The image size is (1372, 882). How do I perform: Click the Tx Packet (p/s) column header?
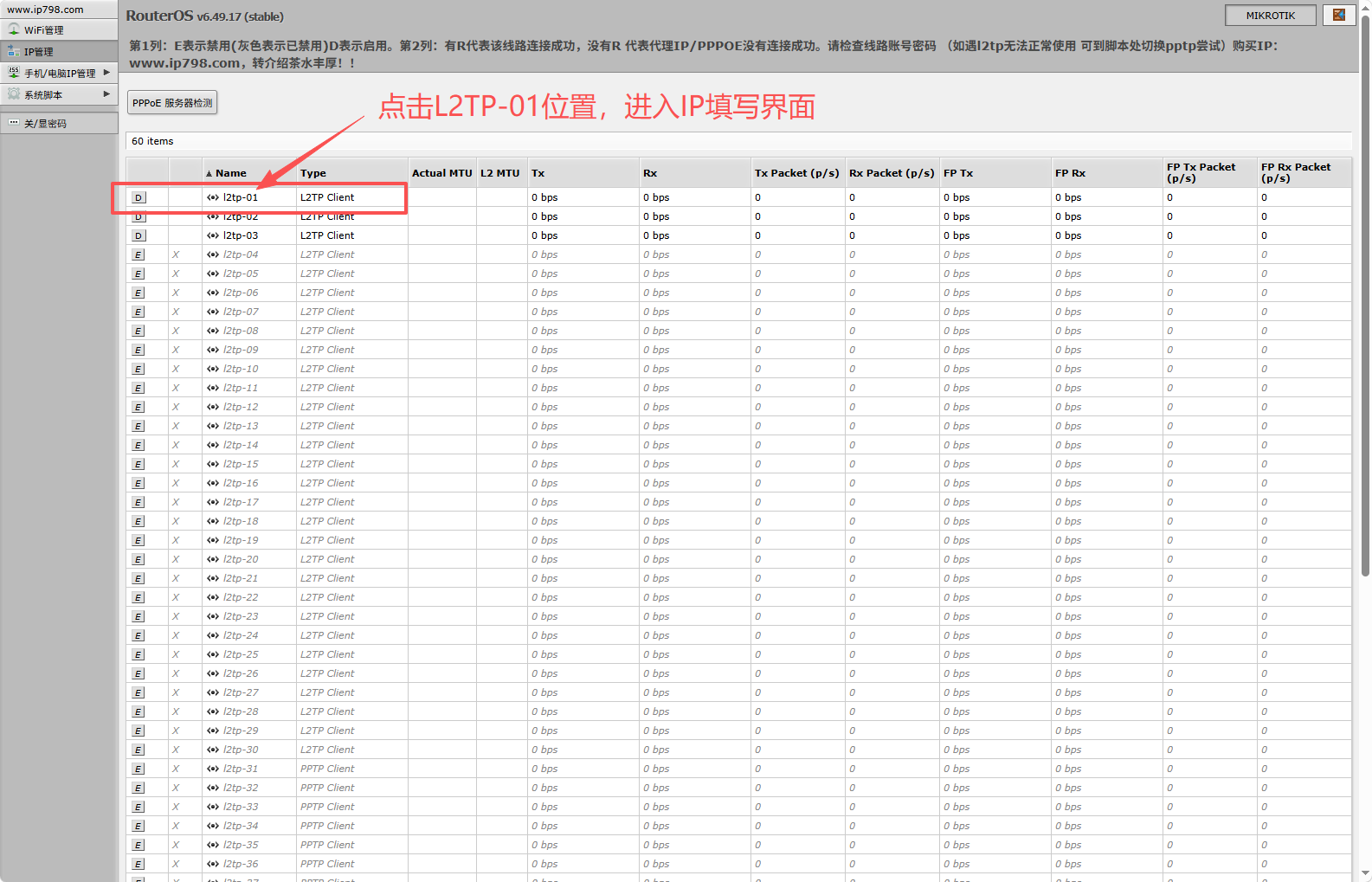click(798, 173)
